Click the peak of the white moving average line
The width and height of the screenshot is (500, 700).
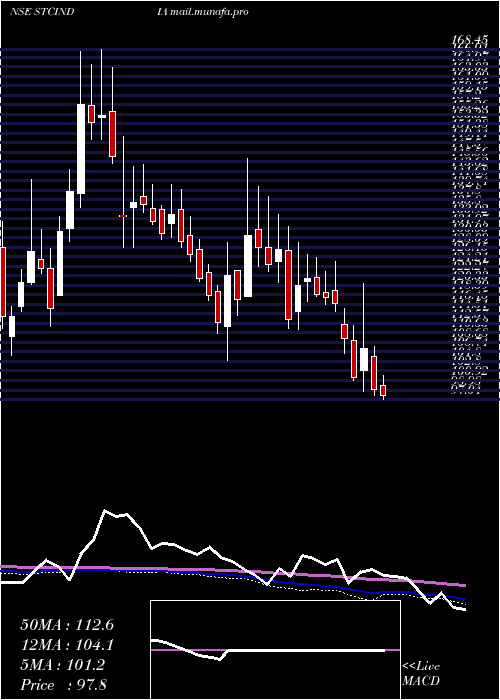[105, 510]
